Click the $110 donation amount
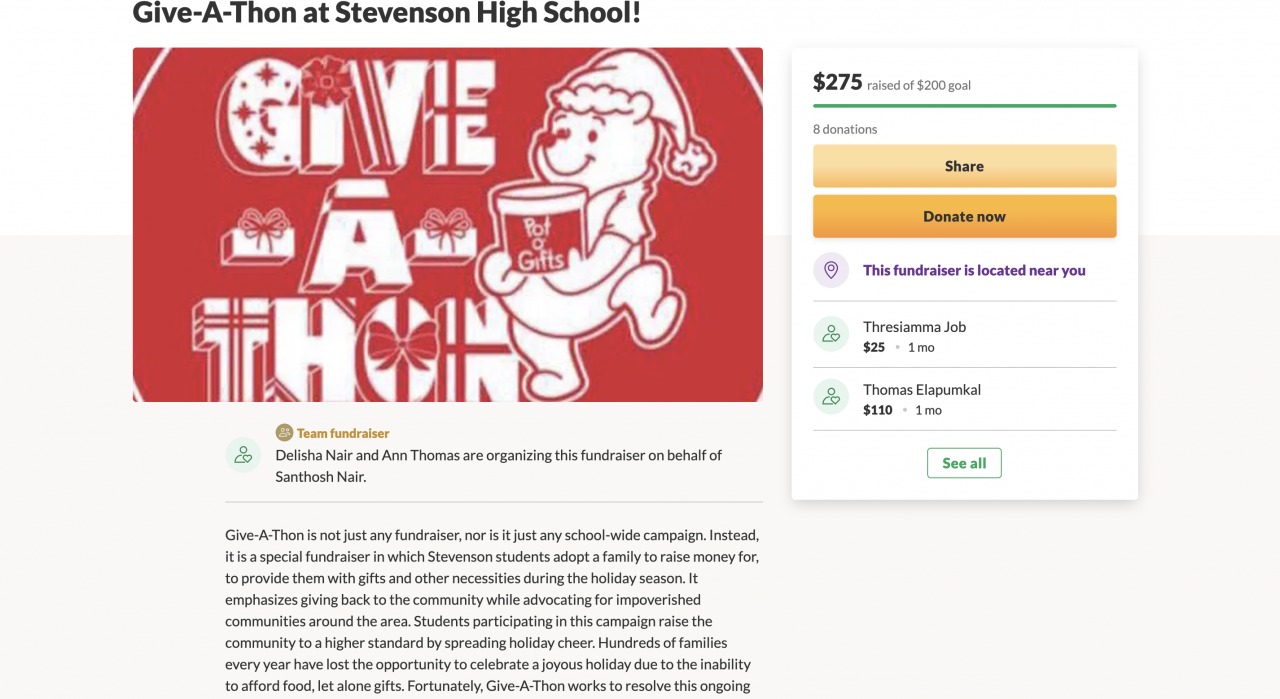 878,410
